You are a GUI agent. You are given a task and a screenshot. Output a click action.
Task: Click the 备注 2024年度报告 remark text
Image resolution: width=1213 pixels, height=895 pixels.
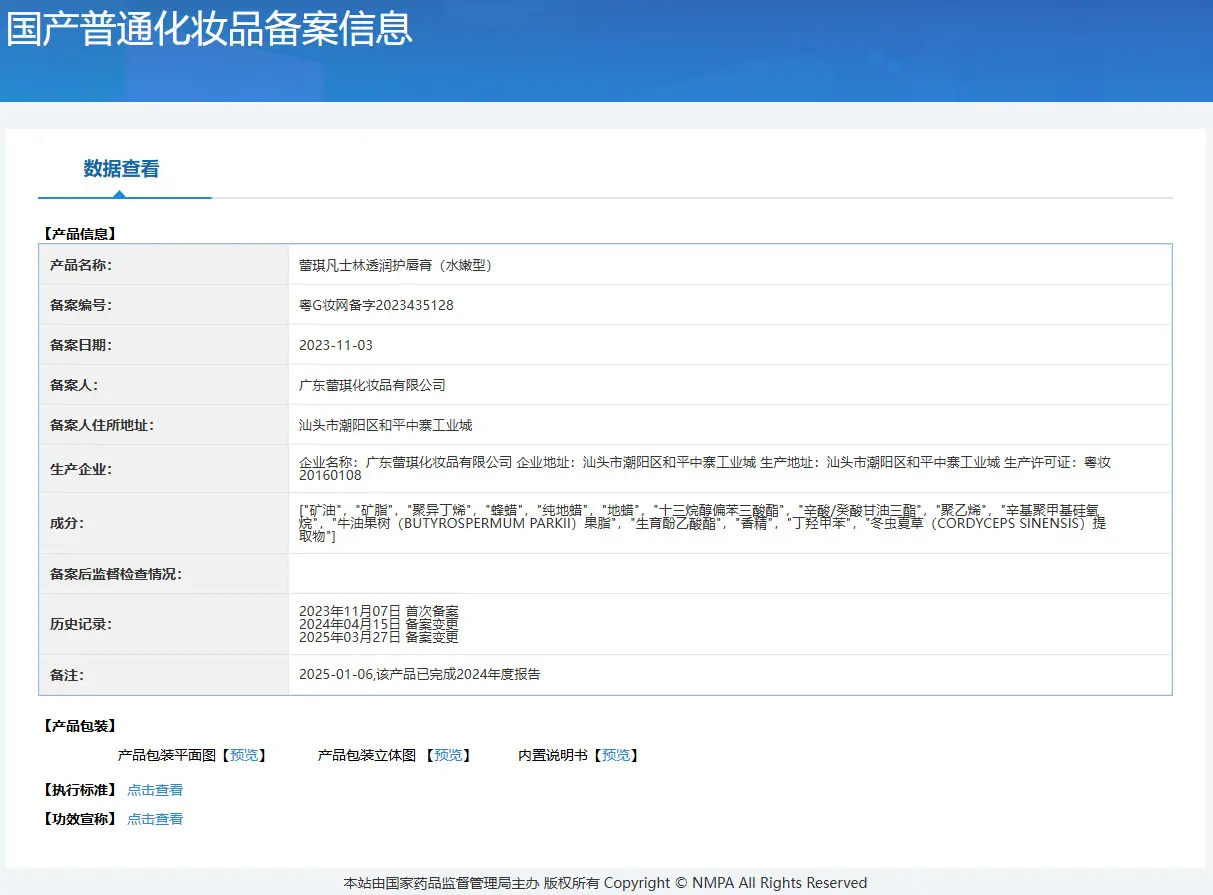420,675
